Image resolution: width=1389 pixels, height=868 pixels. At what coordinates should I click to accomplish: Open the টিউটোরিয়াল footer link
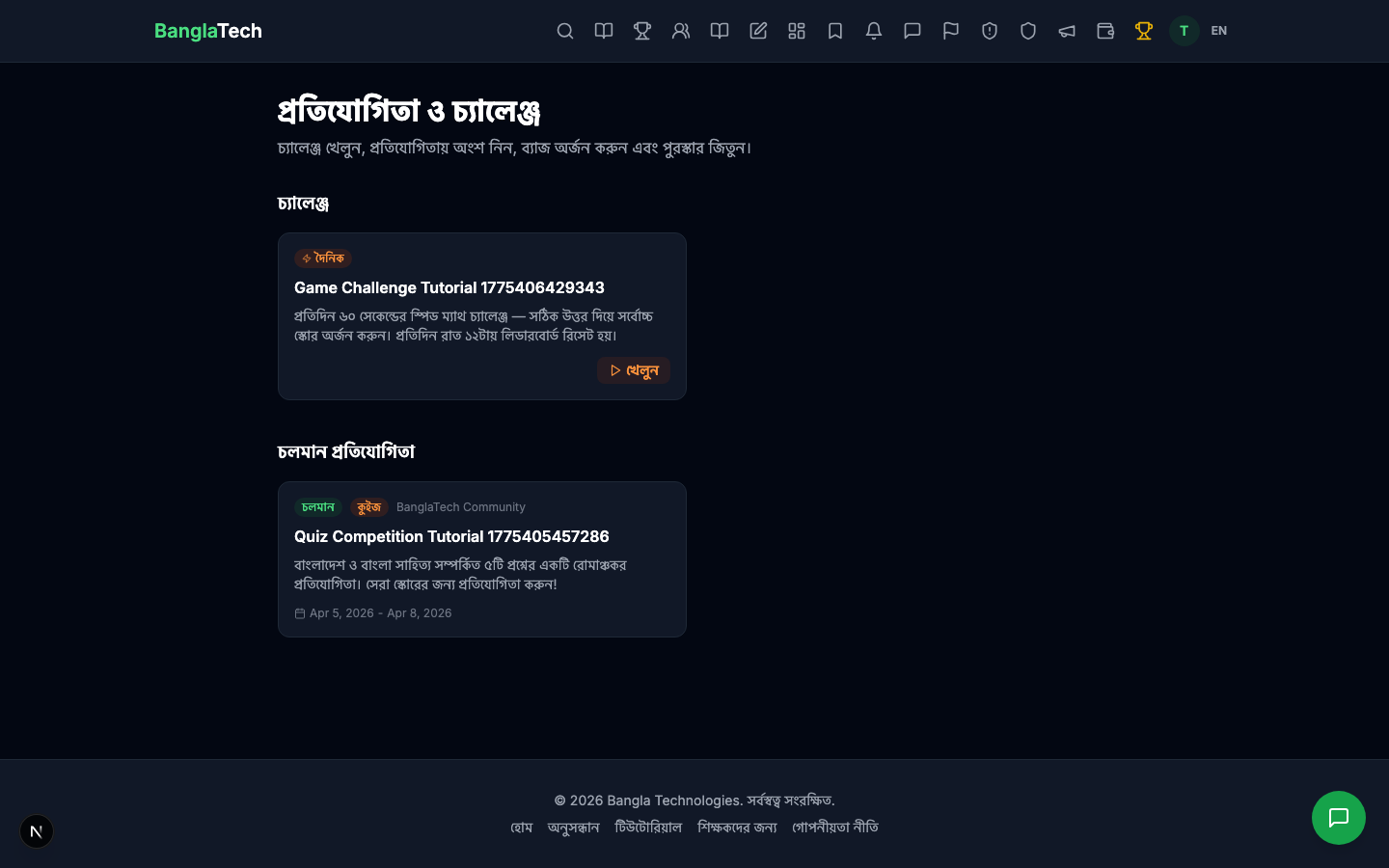click(648, 827)
